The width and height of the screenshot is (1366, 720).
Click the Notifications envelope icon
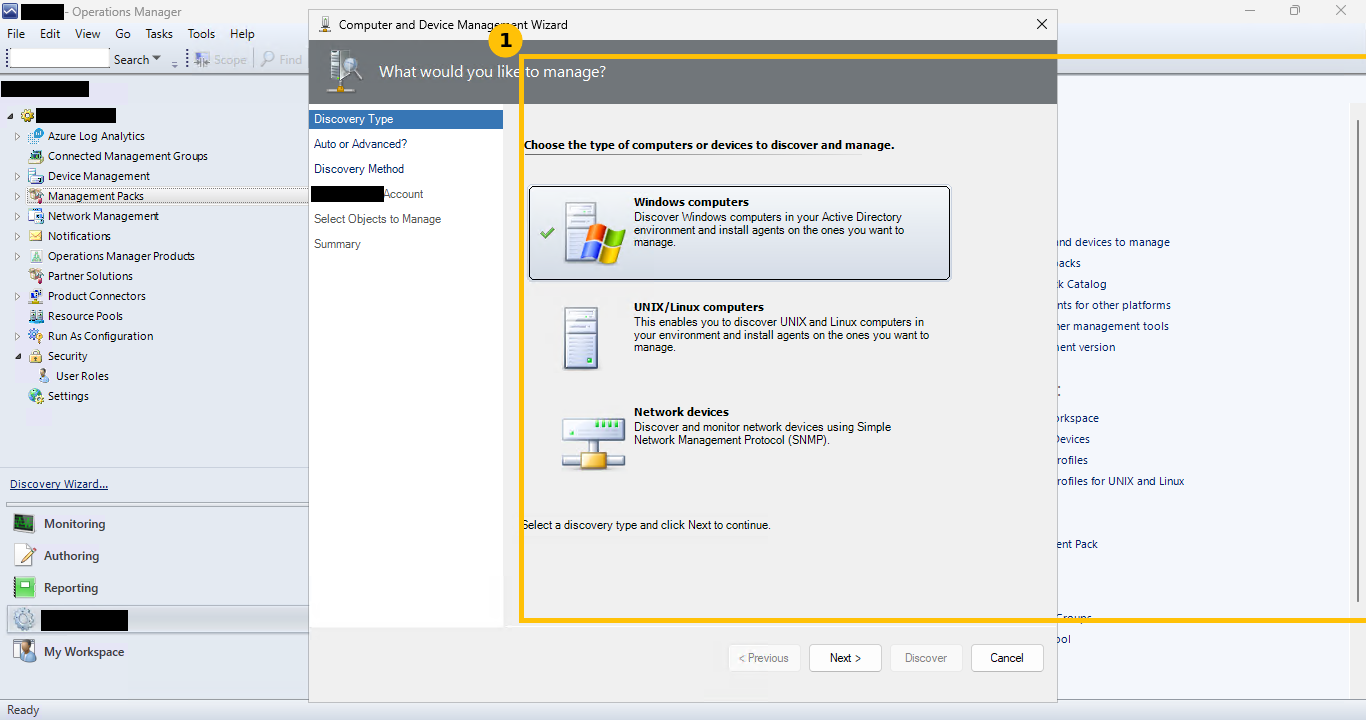[x=36, y=236]
